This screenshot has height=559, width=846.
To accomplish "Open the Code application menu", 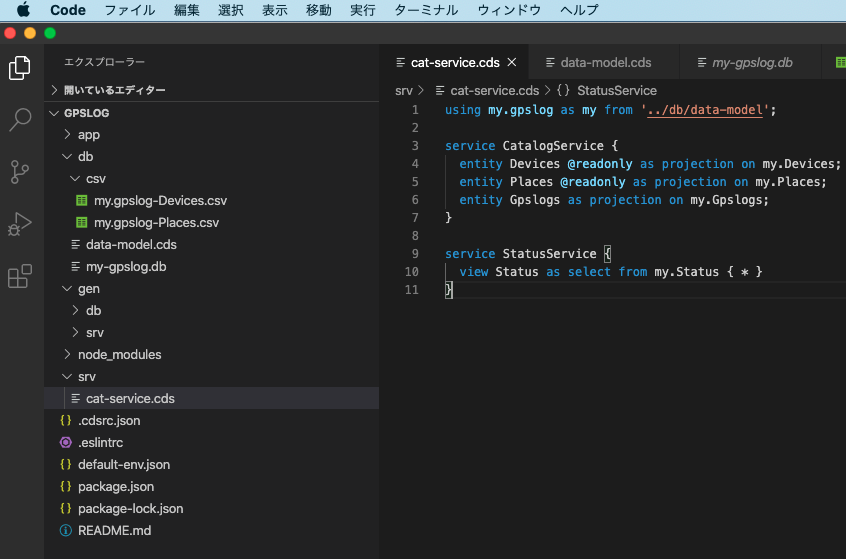I will [x=68, y=10].
